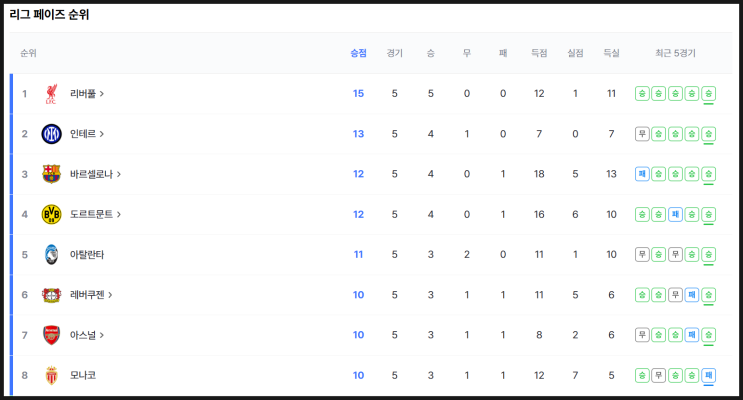Click the Inter Milan club logo
Screen dimensions: 743x400
point(51,134)
